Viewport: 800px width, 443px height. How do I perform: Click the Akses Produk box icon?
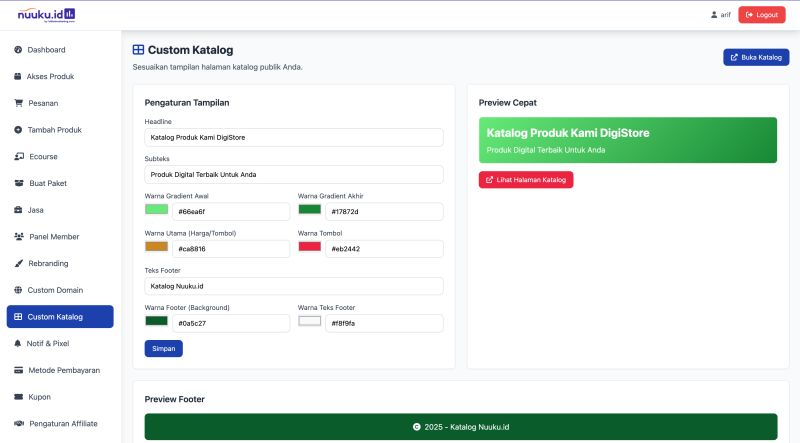(x=18, y=76)
